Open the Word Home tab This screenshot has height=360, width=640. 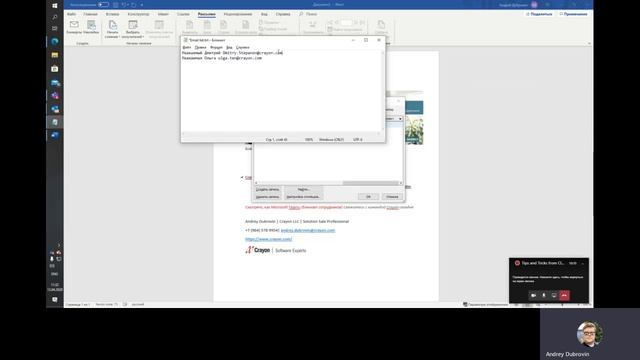pos(91,14)
